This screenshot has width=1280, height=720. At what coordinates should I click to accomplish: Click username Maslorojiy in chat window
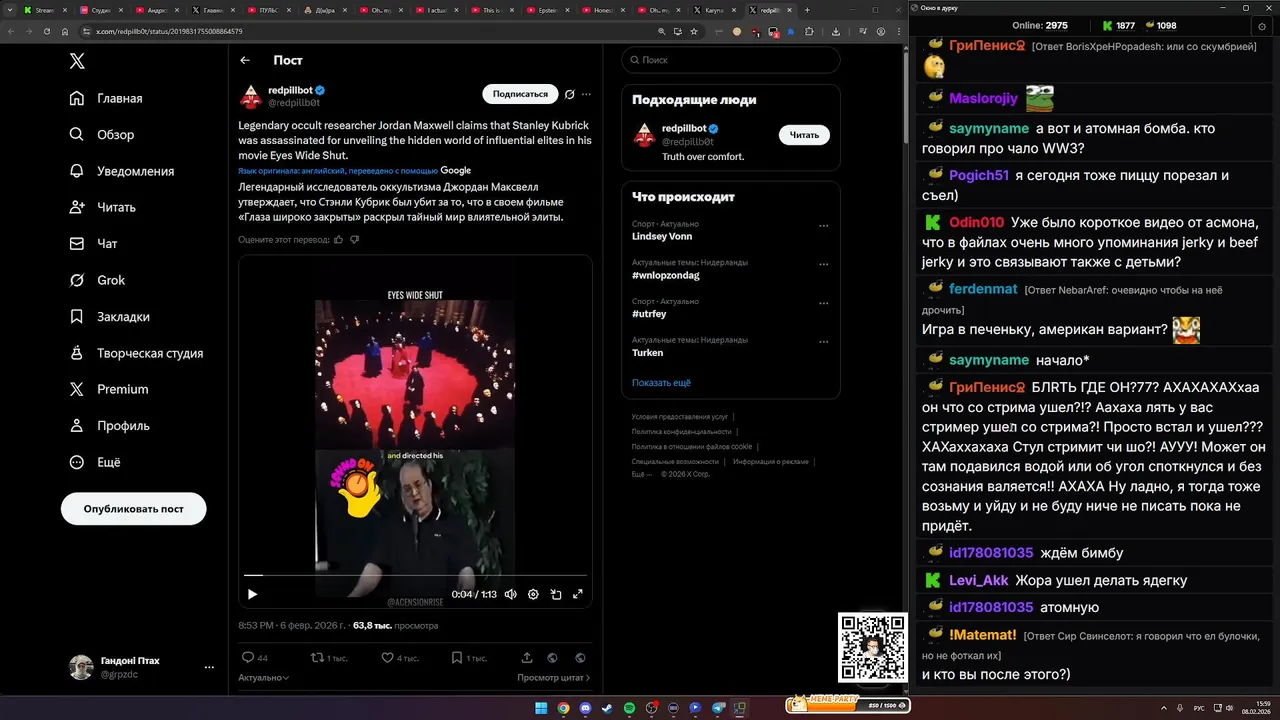(983, 98)
